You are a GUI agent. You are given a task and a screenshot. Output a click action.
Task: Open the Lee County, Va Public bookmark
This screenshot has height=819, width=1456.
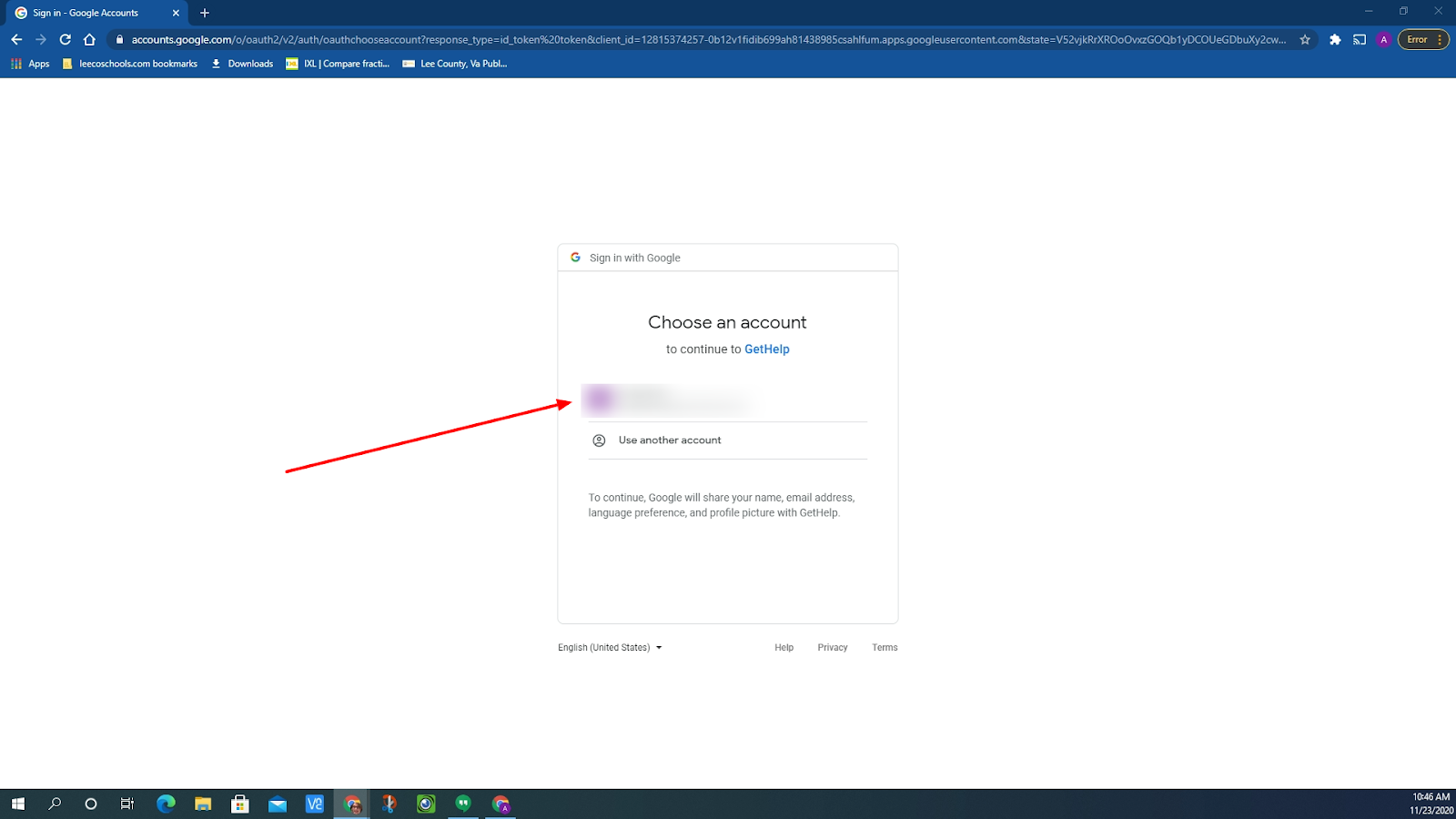pyautogui.click(x=455, y=64)
